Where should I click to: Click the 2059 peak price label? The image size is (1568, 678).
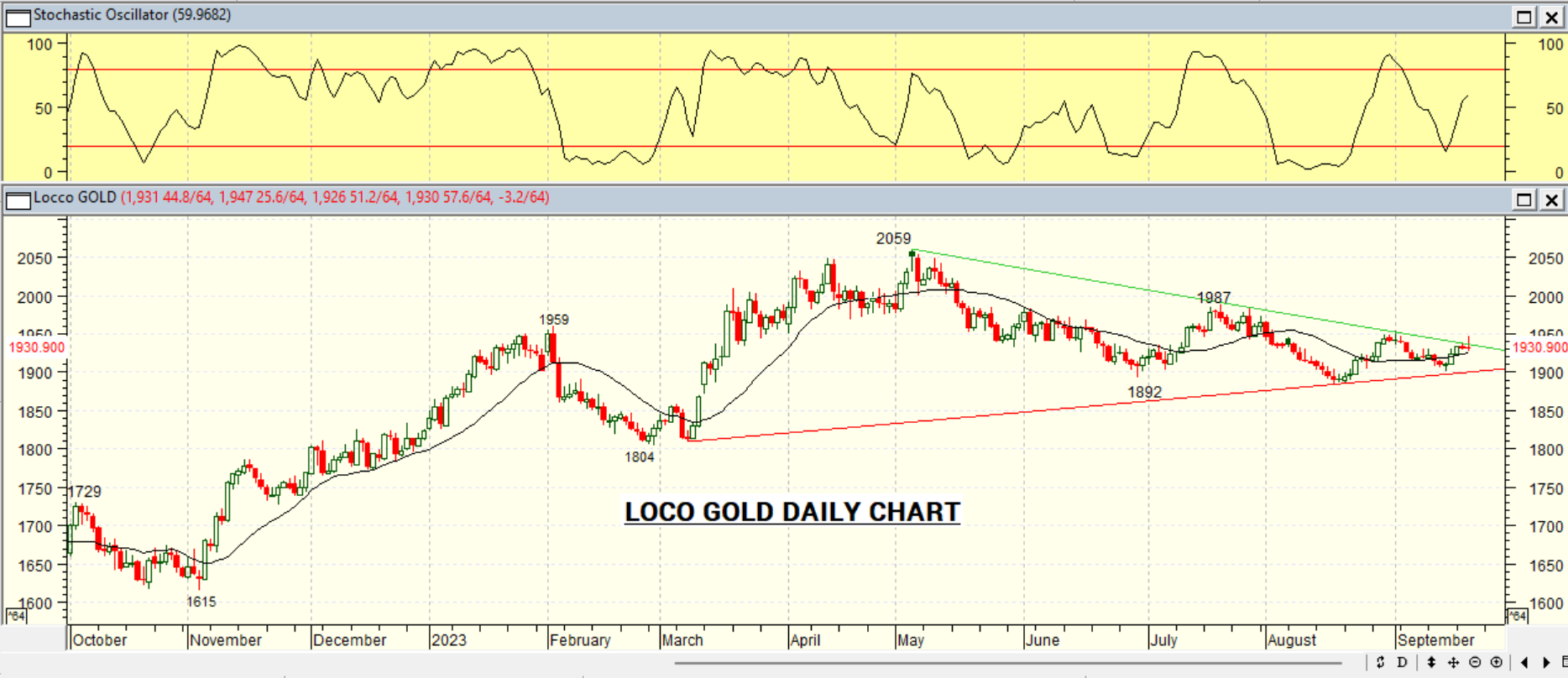click(893, 238)
